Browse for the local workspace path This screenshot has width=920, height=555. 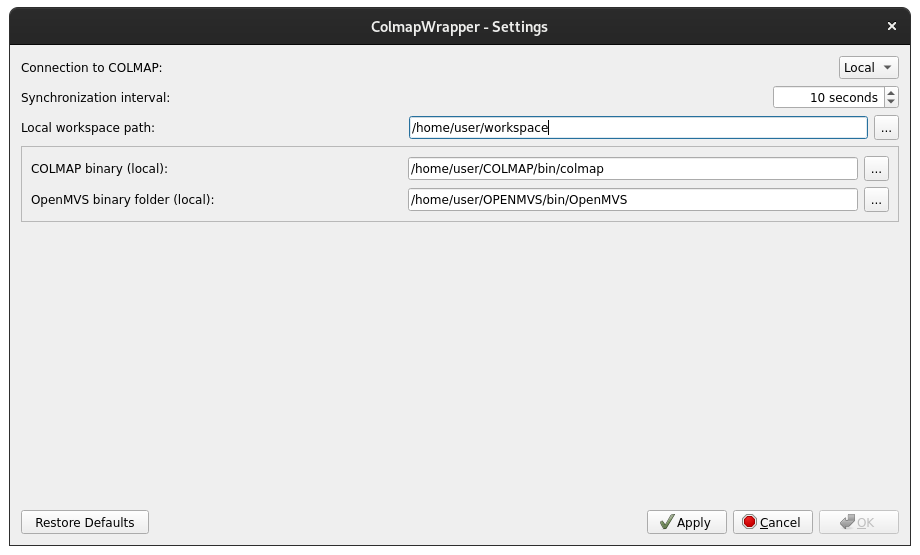click(886, 128)
